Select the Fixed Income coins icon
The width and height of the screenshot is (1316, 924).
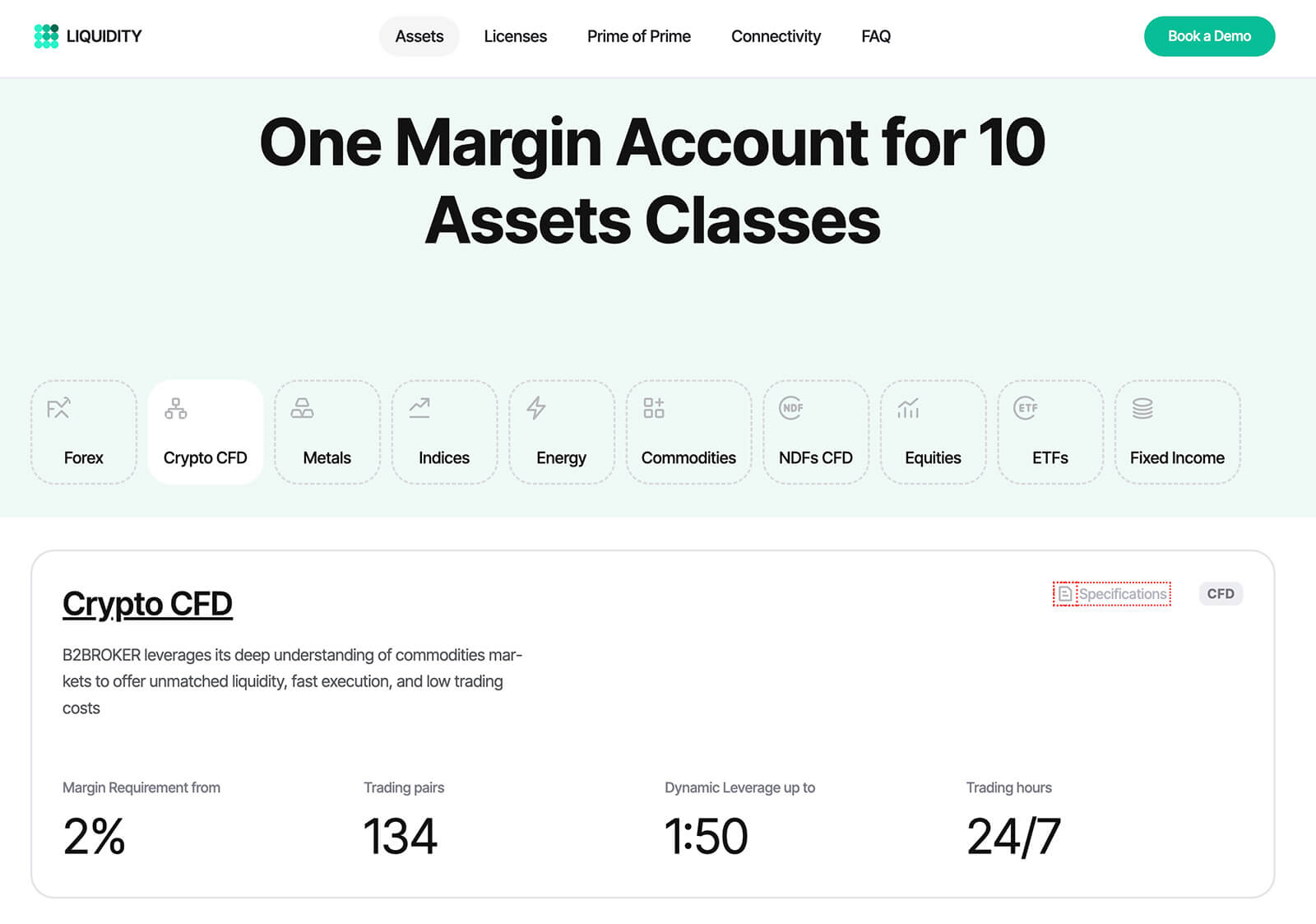[1142, 408]
